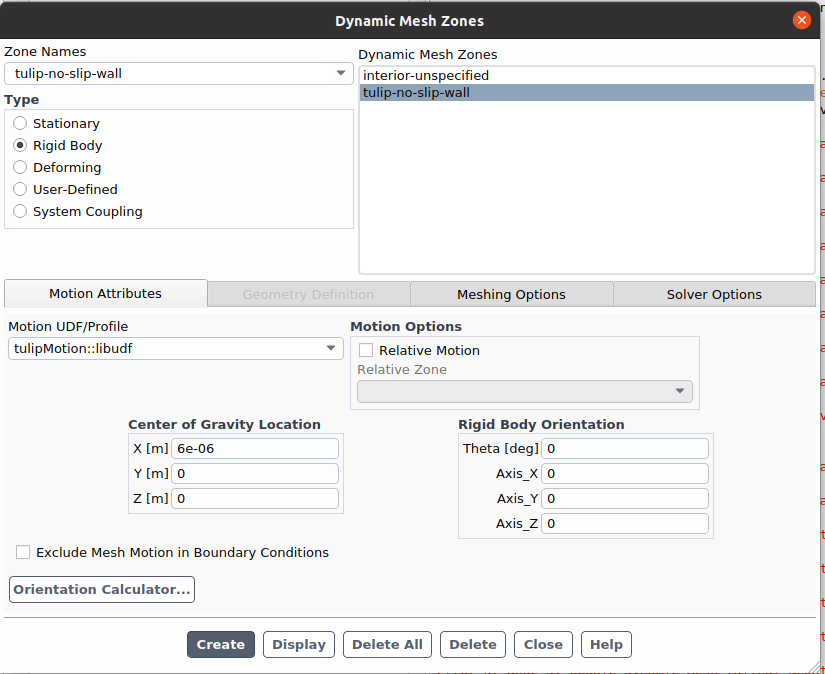Enable the Relative Motion checkbox
The height and width of the screenshot is (674, 825).
[x=366, y=351]
